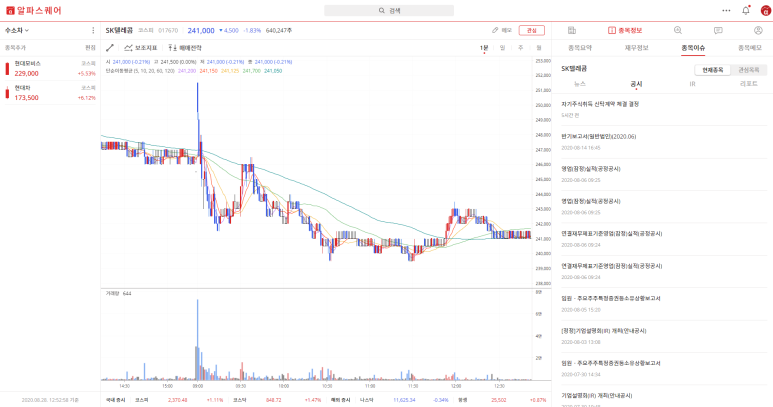Open 보조지표 chart indicators
Screen dimensions: 773x407
coord(141,48)
